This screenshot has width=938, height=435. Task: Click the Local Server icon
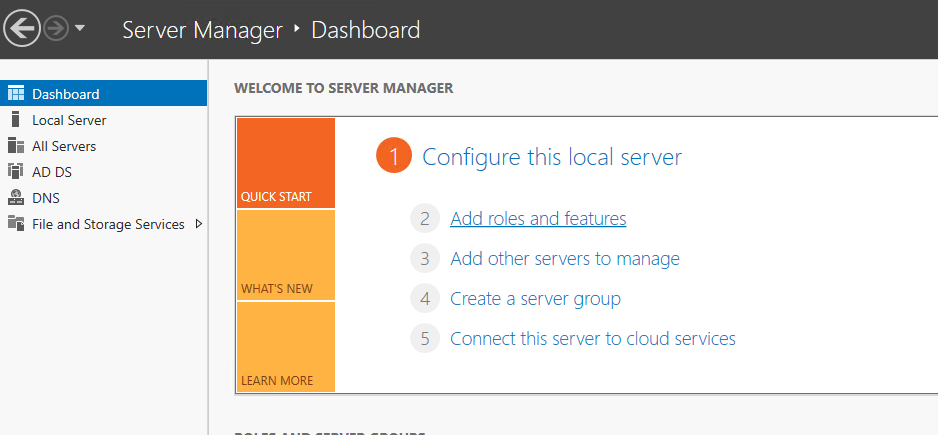(x=15, y=120)
